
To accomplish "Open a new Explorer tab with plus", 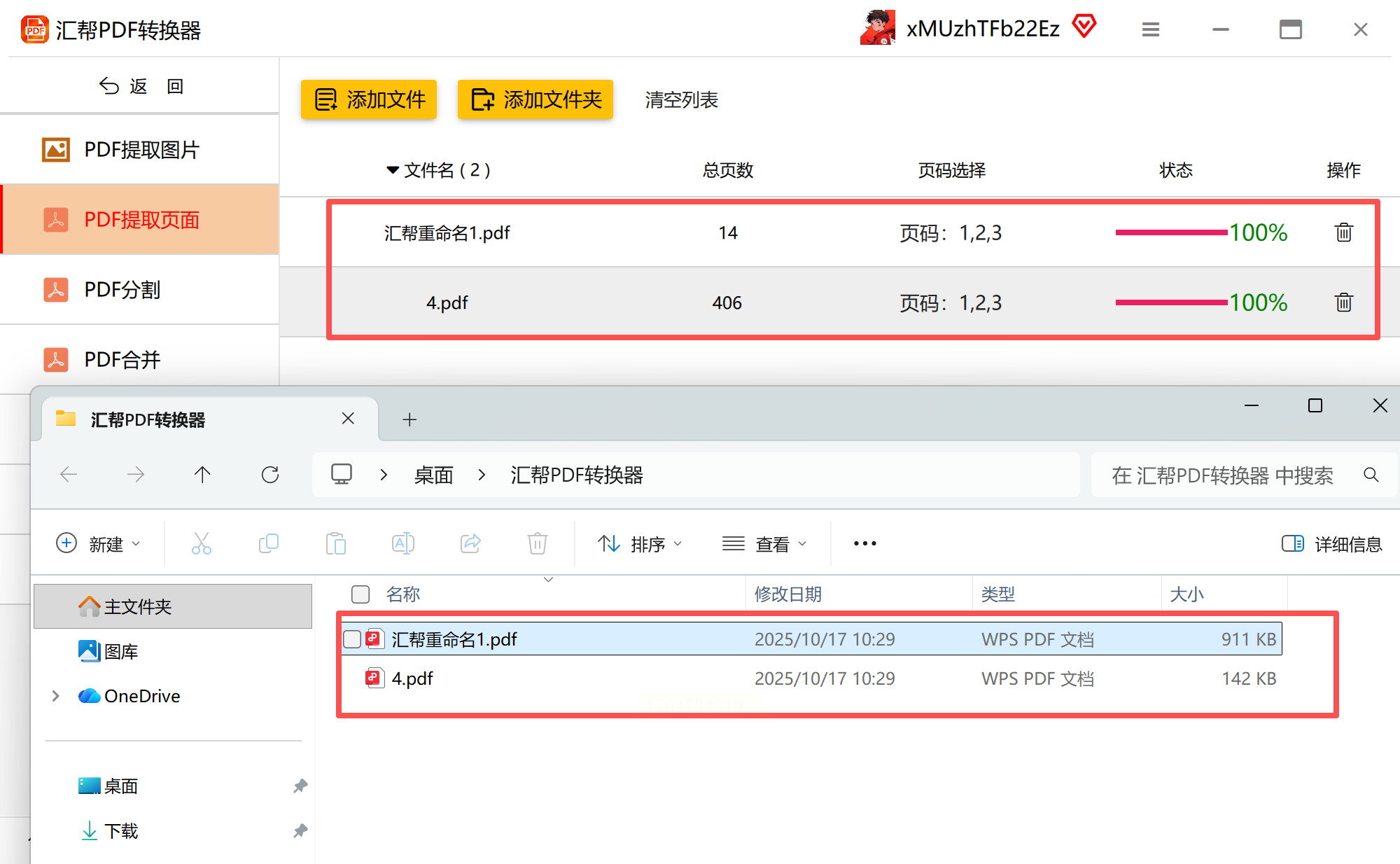I will click(409, 419).
